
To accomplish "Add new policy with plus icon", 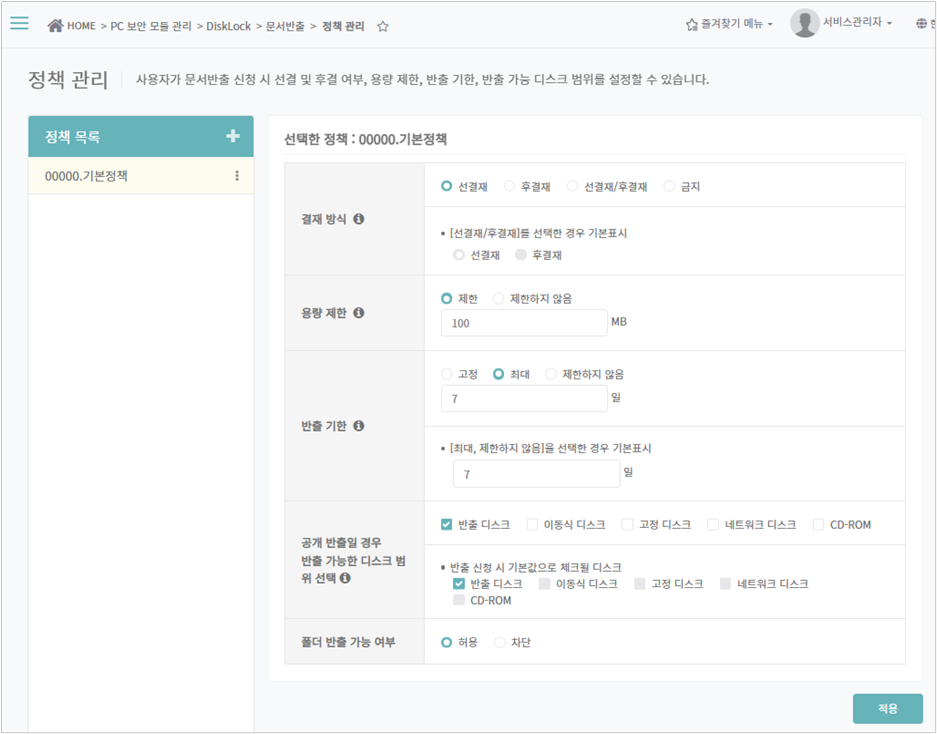I will 233,136.
